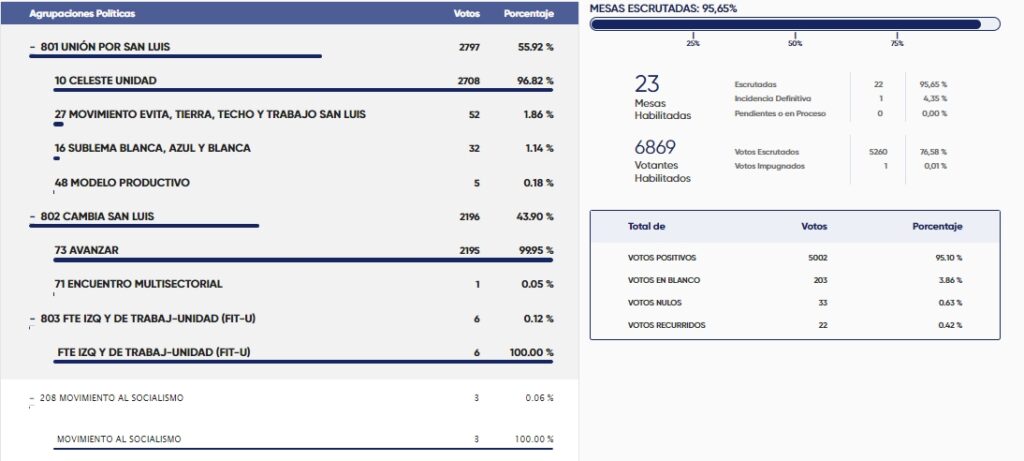Click the 23 Mesas Habilitadas figure
1024x461 pixels.
pos(648,85)
